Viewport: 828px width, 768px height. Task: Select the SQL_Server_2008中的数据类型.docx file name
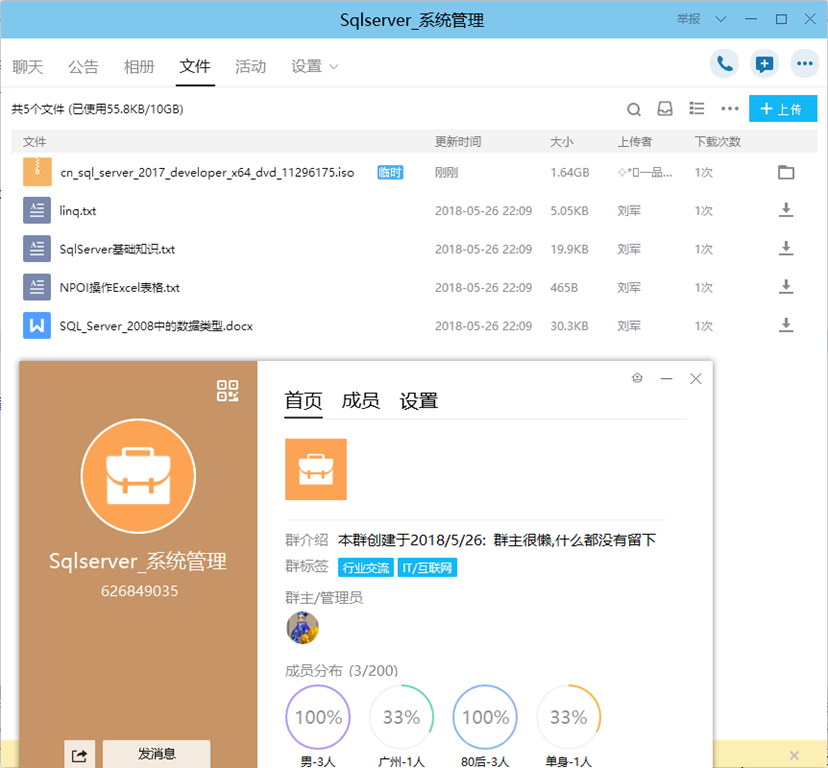click(x=156, y=326)
